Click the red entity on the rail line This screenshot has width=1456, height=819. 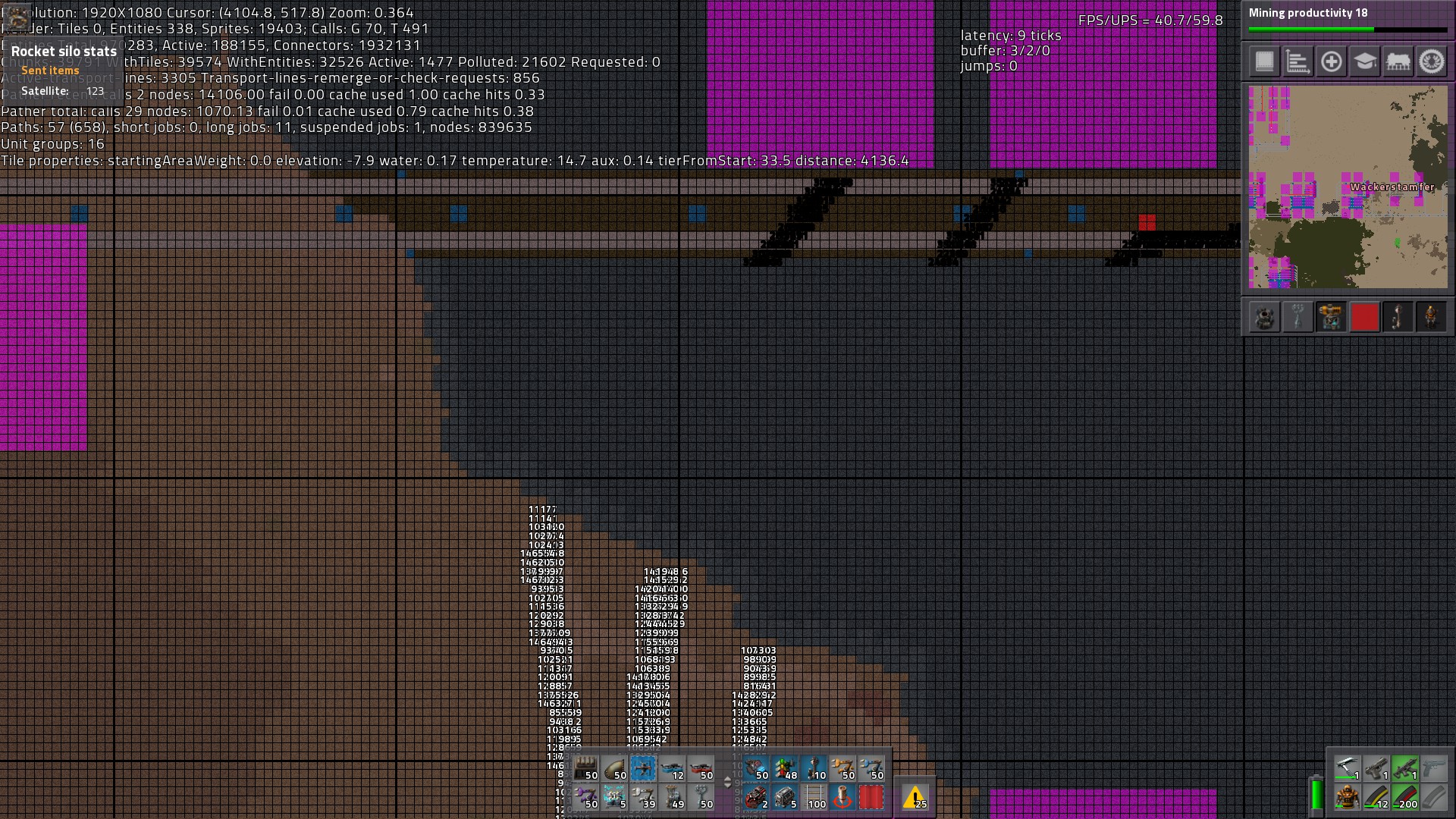pos(1147,222)
